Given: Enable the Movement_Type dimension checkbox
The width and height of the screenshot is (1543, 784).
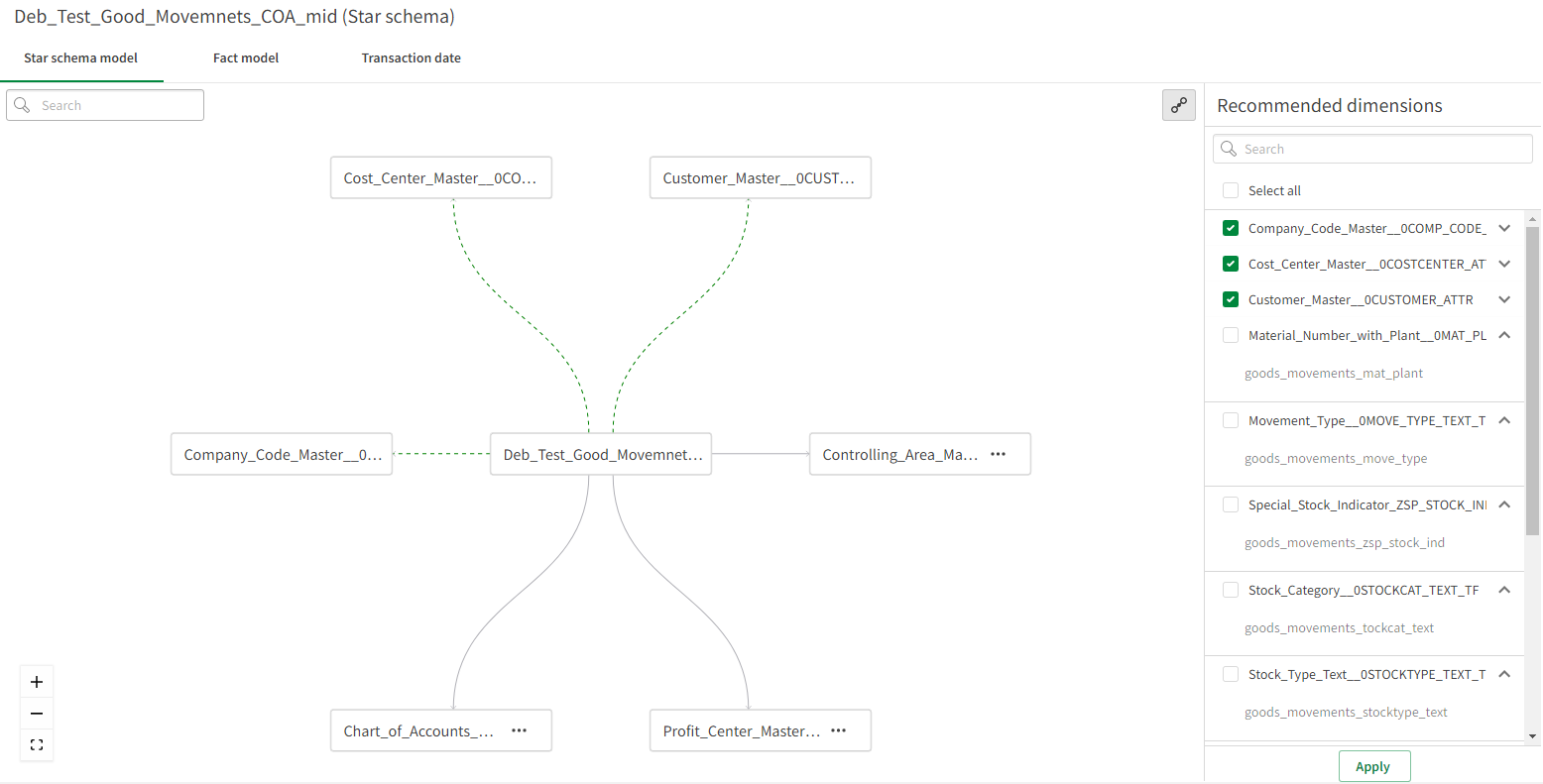Looking at the screenshot, I should (x=1231, y=420).
